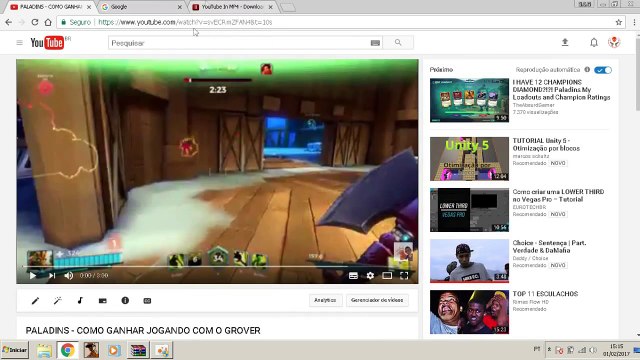
Task: Open the taskbar file explorer folder
Action: pyautogui.click(x=44, y=350)
